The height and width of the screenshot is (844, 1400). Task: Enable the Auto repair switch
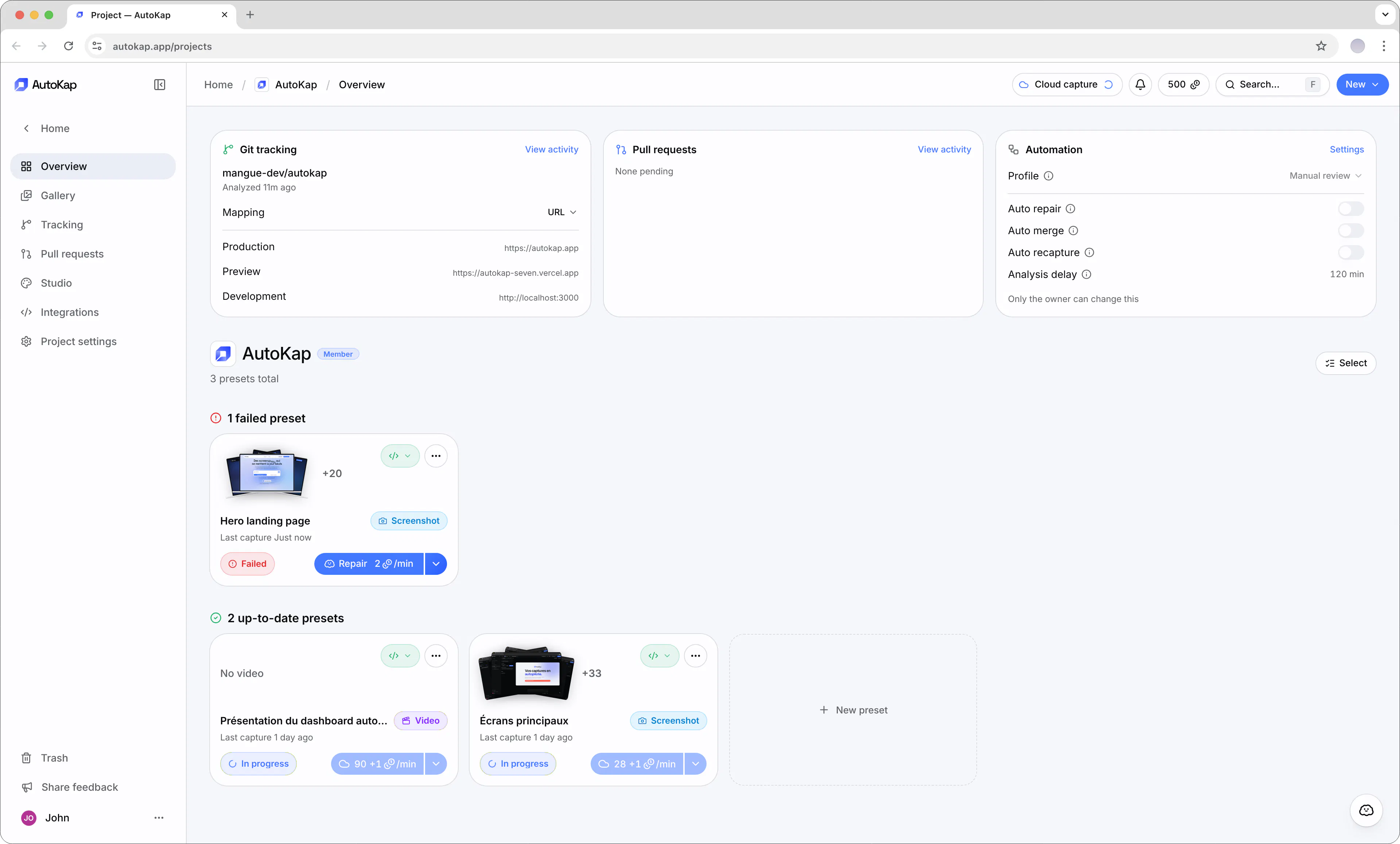[x=1350, y=209]
